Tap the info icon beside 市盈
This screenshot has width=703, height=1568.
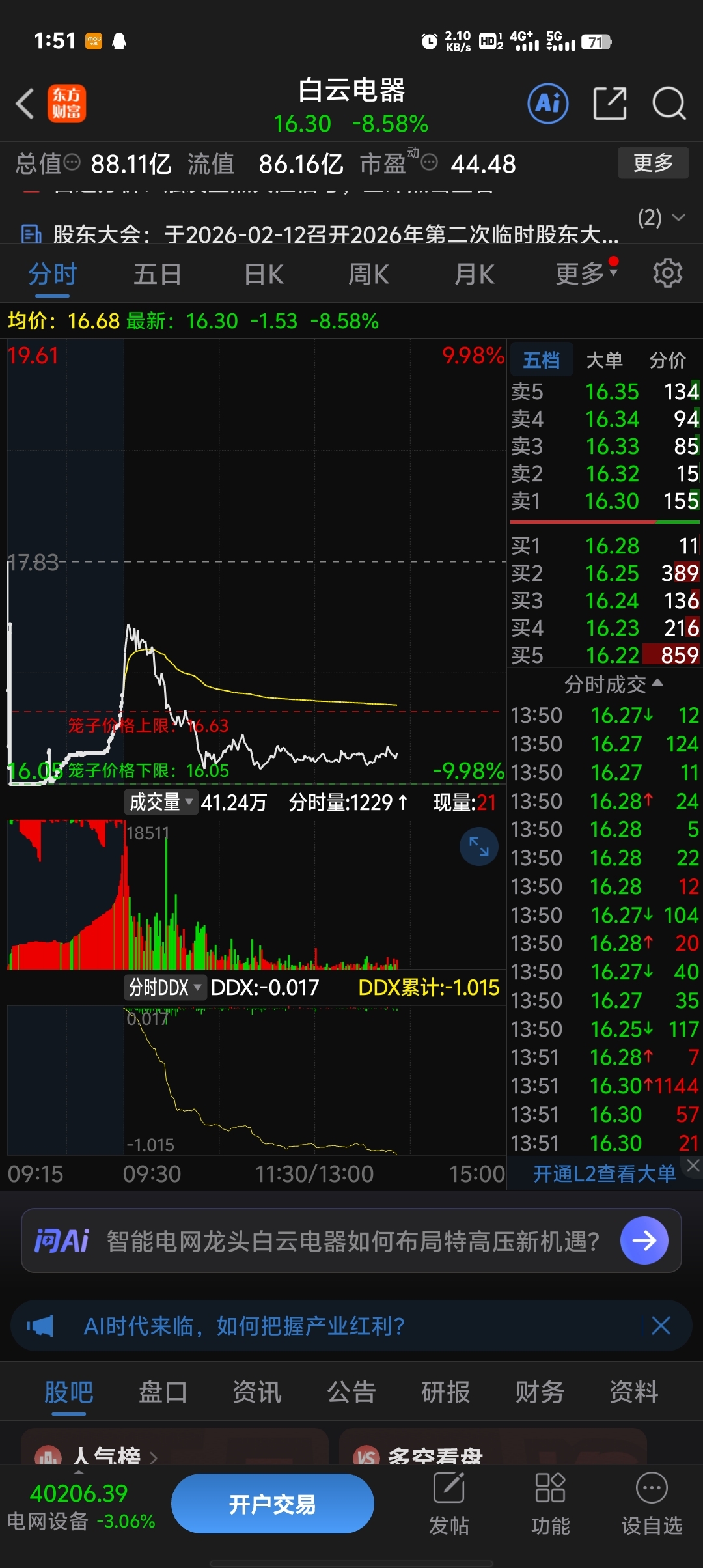click(429, 161)
